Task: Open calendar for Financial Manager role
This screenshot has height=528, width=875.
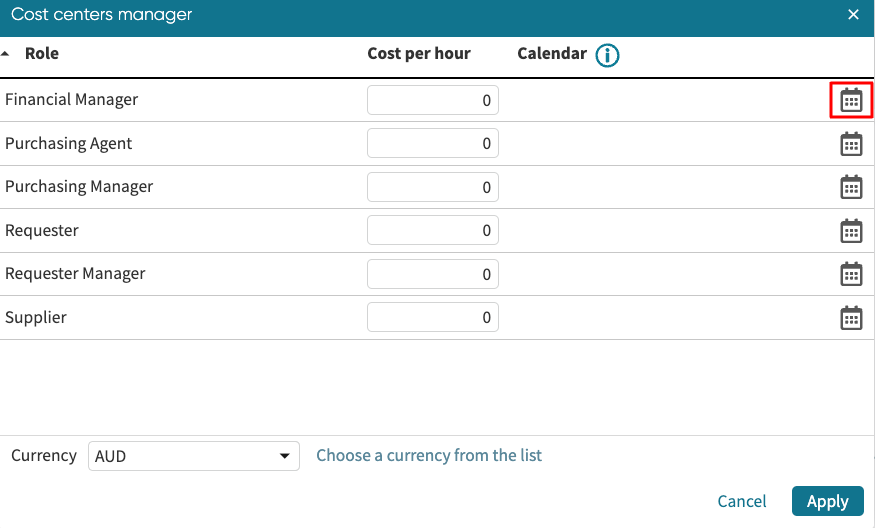Action: pos(851,100)
